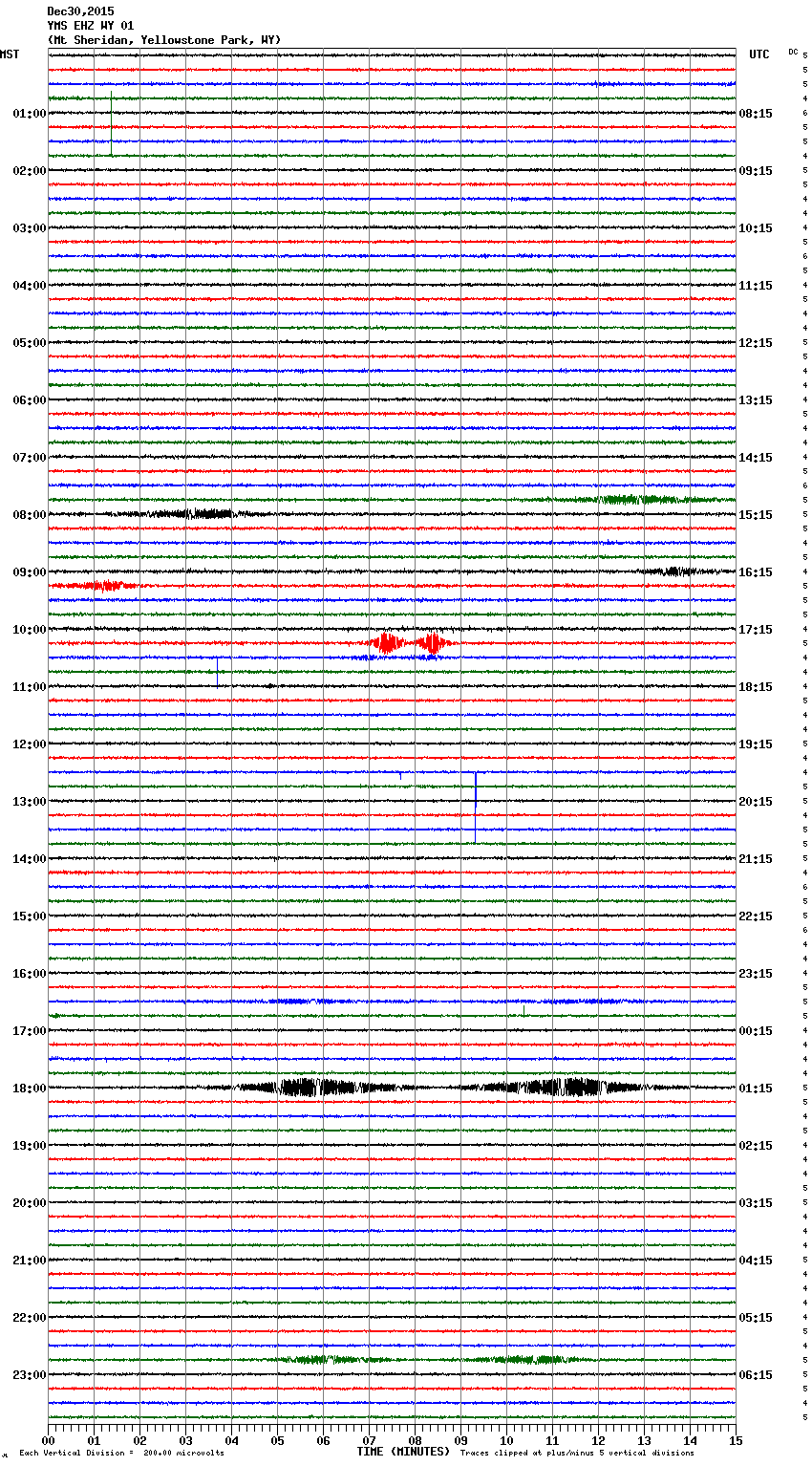Click the 'Each Vertical Division = 200.00 microvolts' note
The image size is (812, 1466).
coord(121,1454)
